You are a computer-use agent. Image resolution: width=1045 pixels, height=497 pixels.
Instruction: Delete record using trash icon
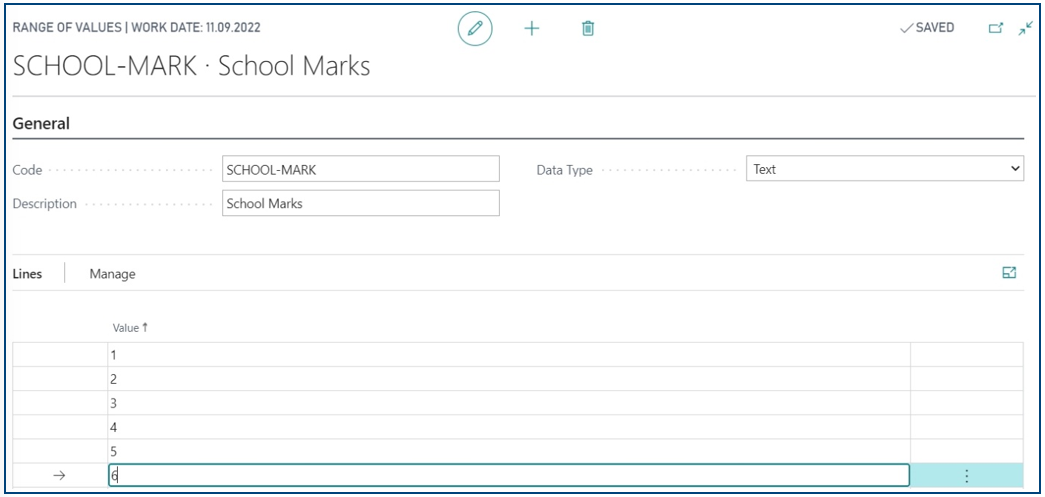[588, 29]
